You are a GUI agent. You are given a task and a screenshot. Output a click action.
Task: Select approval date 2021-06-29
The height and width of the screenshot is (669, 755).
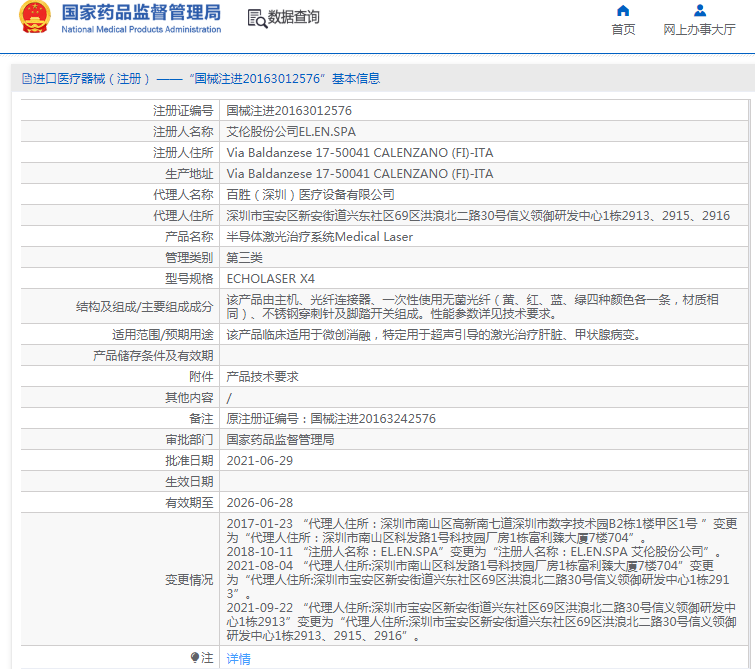click(260, 460)
